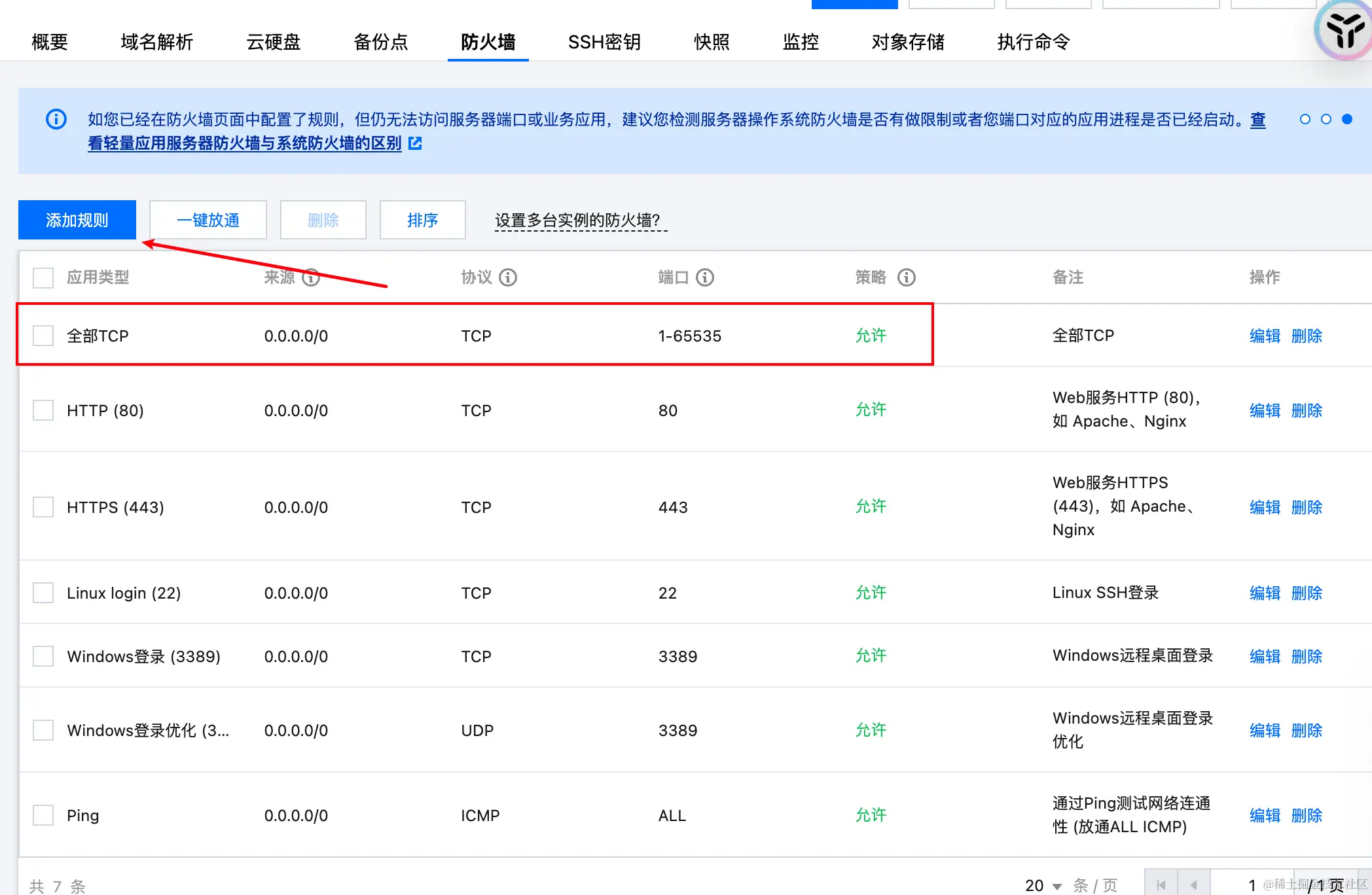
Task: Check the Windows登录优化 rule checkbox
Action: tap(43, 730)
